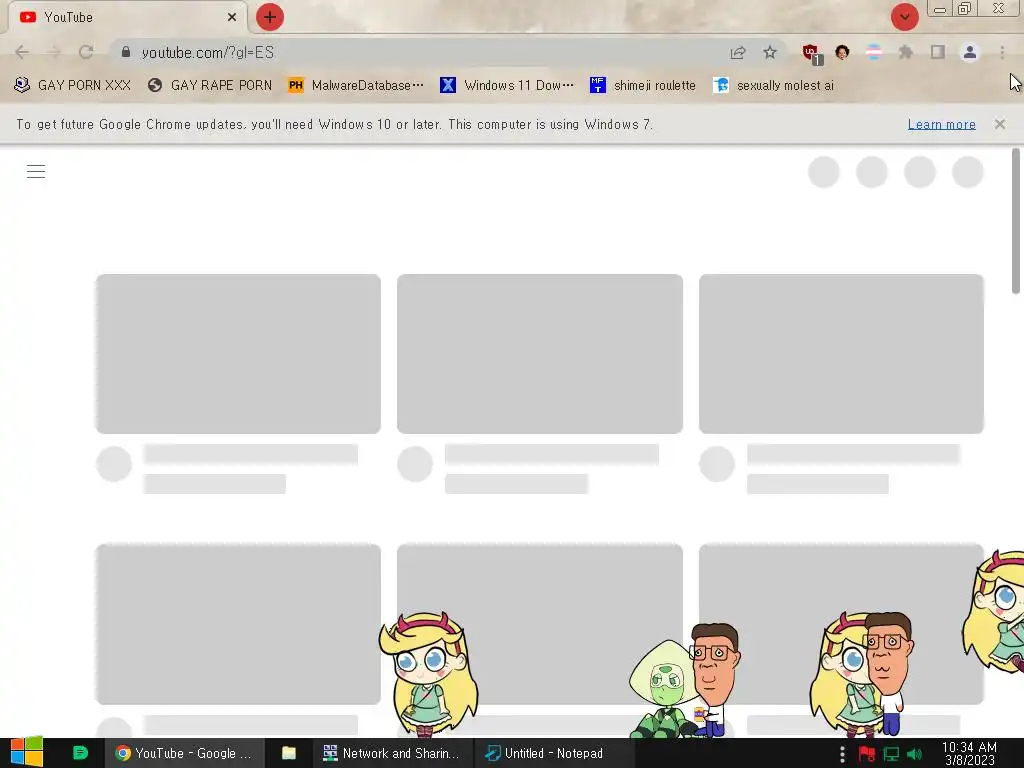
Task: Open the green chat app on taskbar
Action: [x=80, y=753]
